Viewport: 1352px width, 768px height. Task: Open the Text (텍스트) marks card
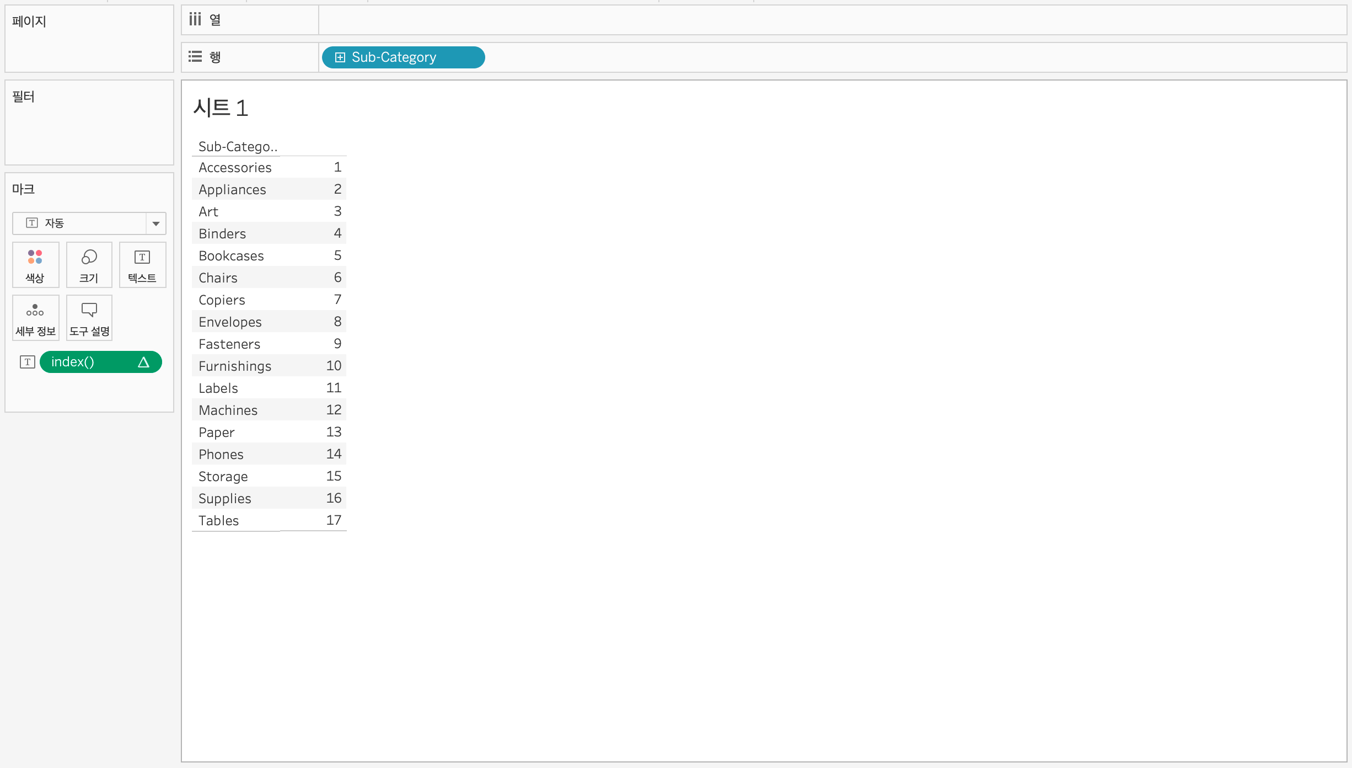click(x=142, y=265)
